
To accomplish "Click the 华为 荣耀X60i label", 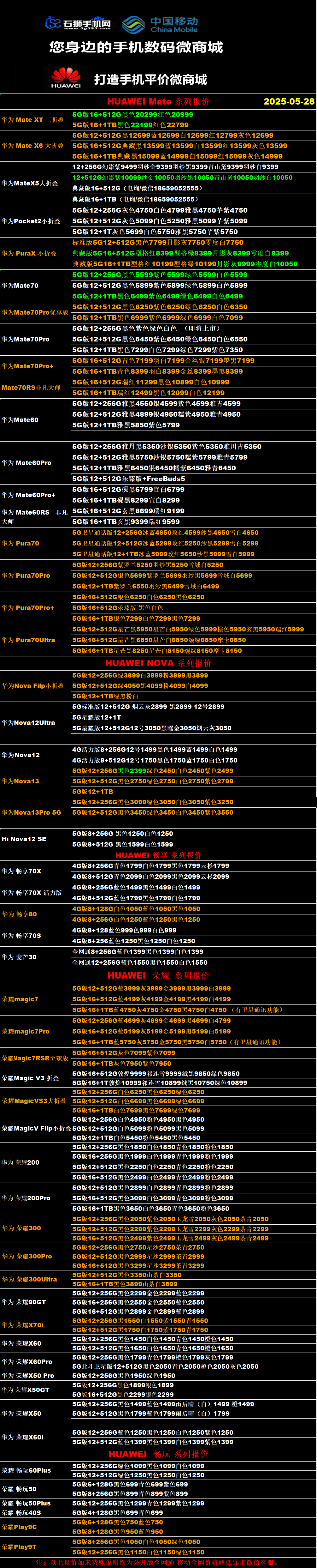I will click(22, 1437).
